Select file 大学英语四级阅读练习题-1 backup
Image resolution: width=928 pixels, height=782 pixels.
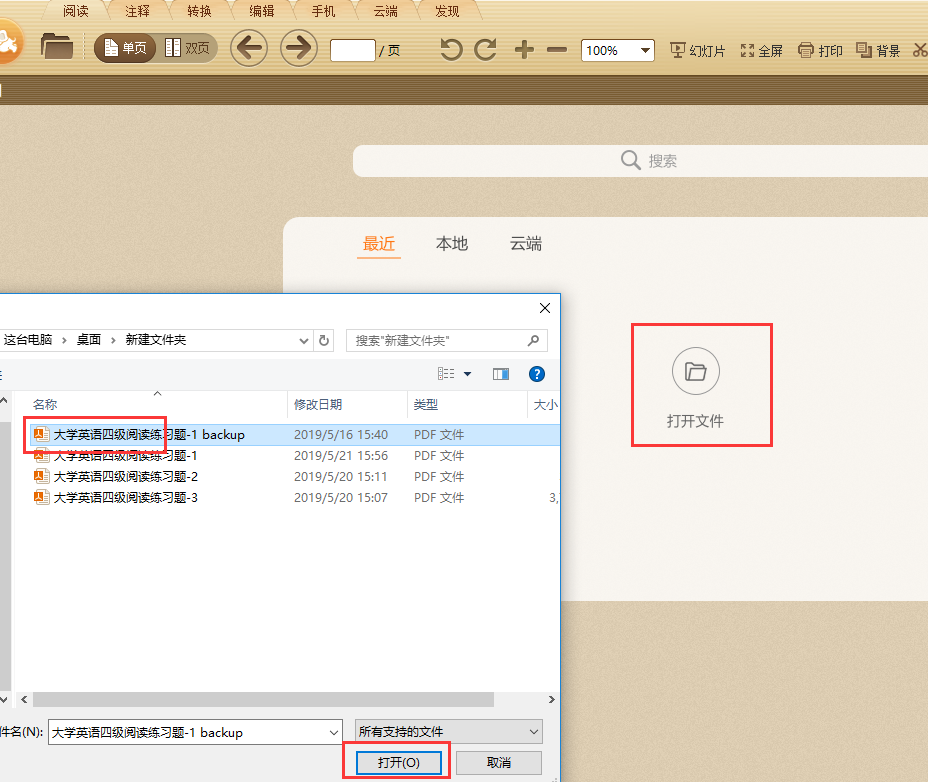pos(294,435)
